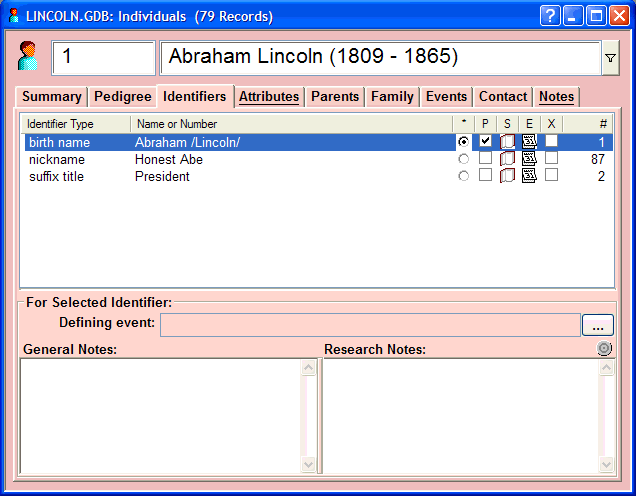
Task: Open sources book icon for Honest Abe row
Action: tap(507, 159)
